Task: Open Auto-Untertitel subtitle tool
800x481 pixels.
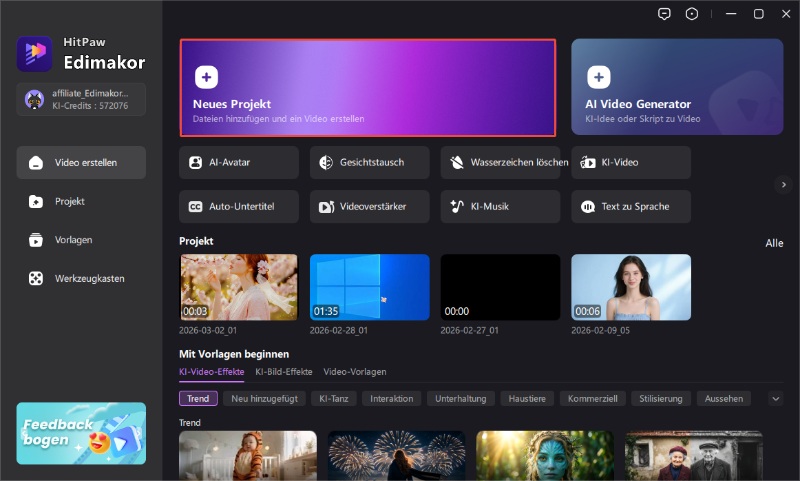Action: click(x=239, y=206)
